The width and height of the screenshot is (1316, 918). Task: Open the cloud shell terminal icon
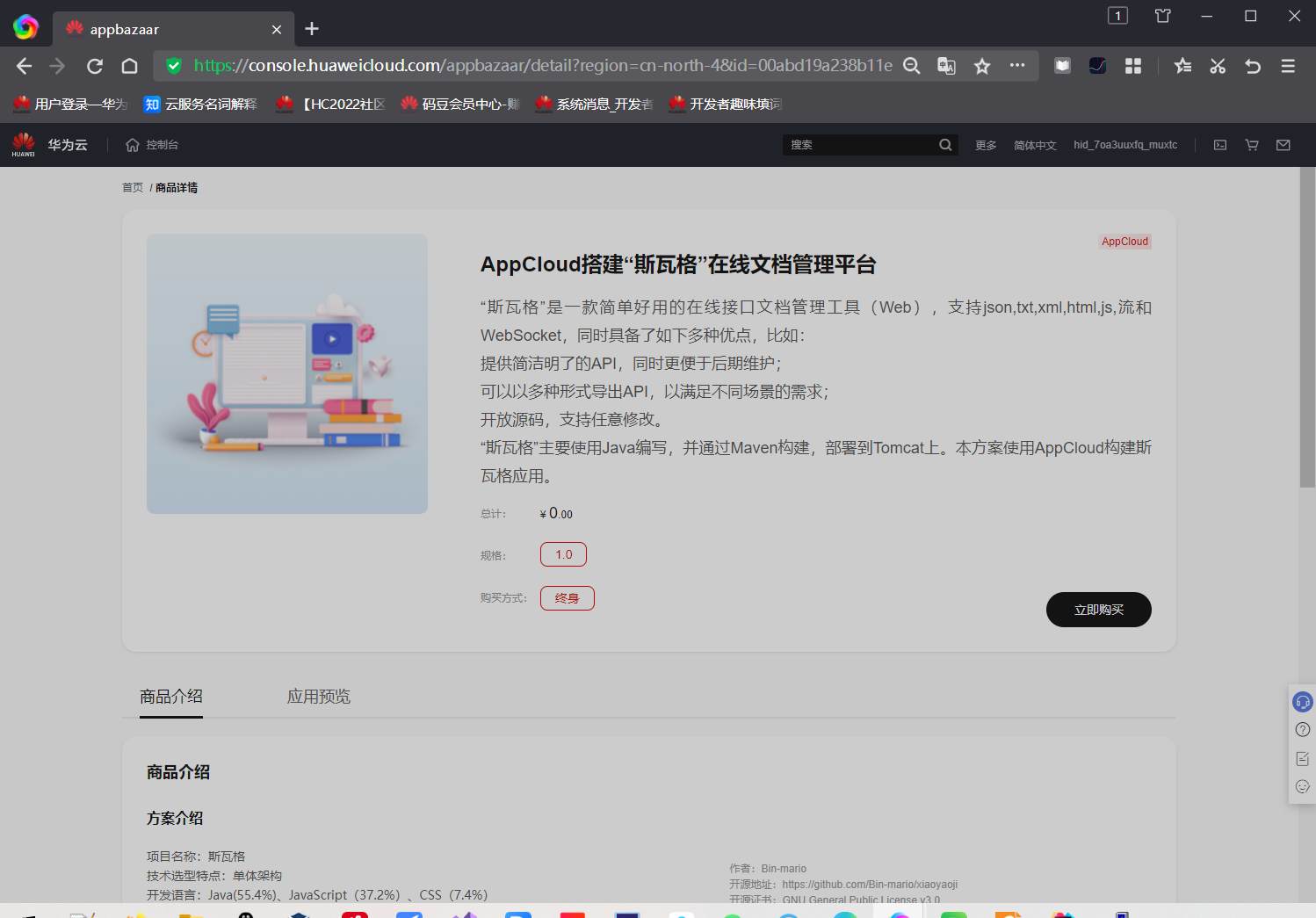click(x=1220, y=145)
